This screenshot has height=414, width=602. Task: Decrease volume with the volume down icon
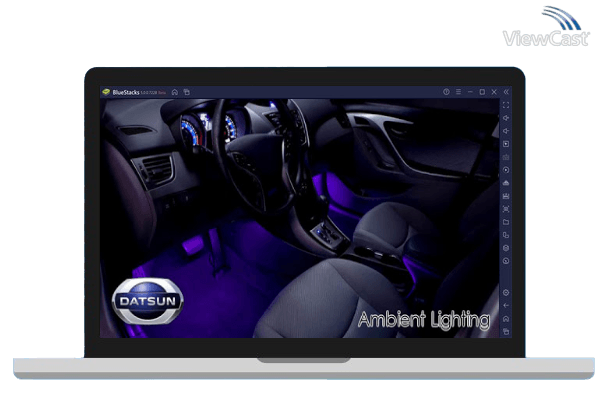(506, 131)
